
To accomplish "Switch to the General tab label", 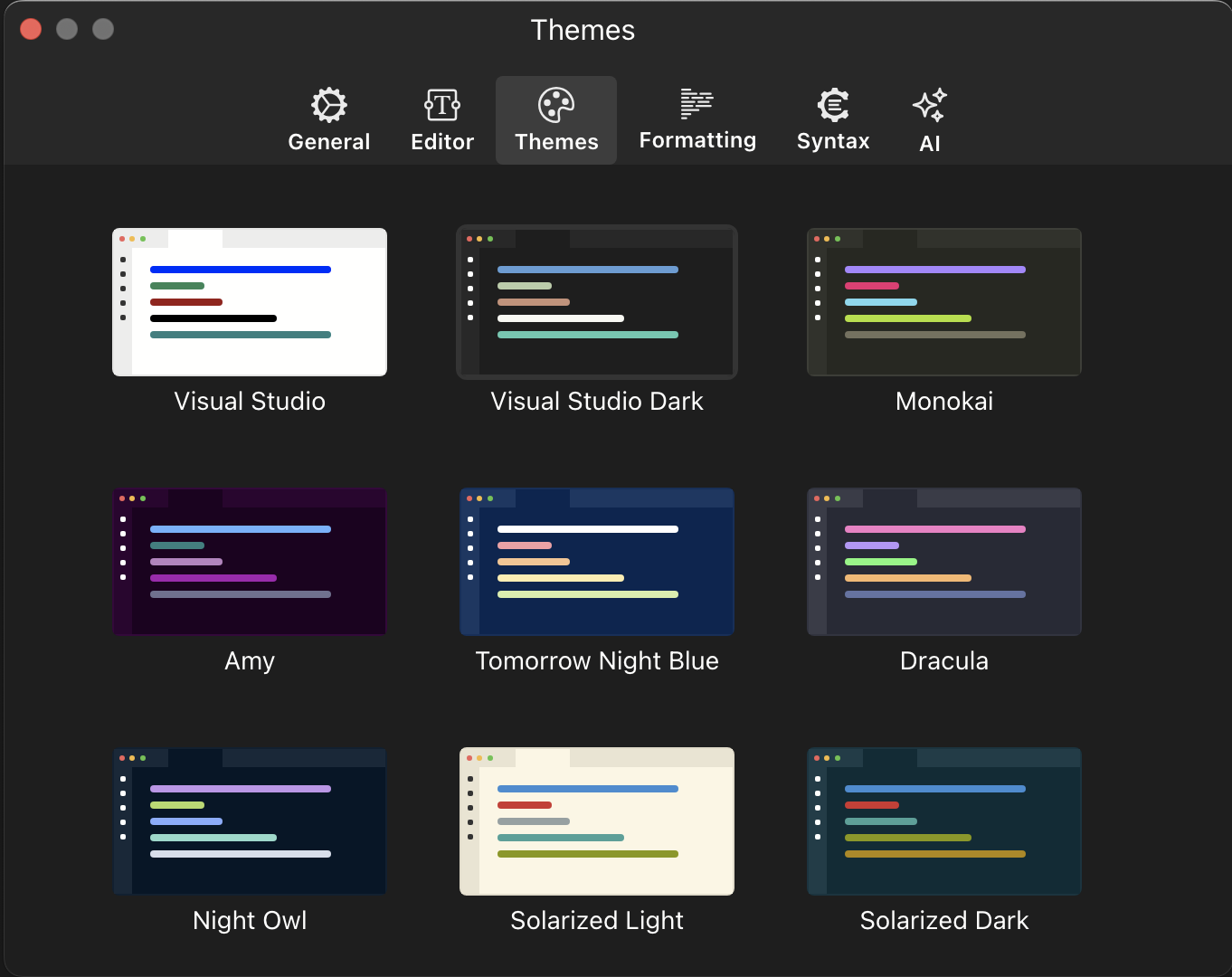I will [x=329, y=142].
